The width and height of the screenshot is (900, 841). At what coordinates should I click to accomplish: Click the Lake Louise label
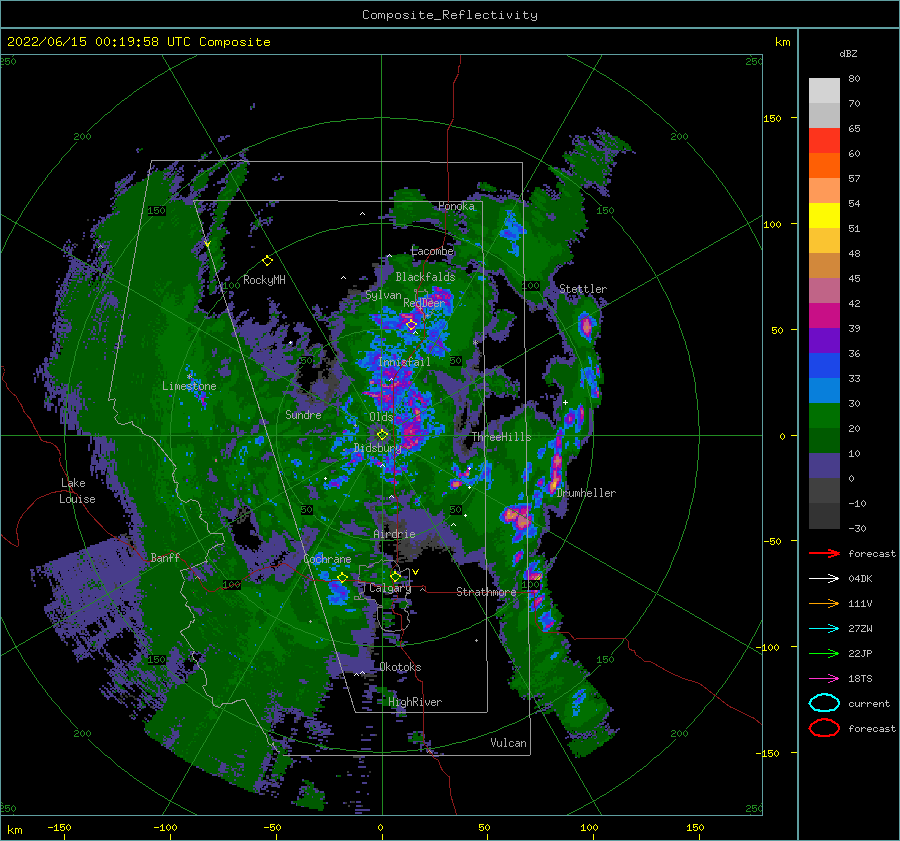coord(77,491)
